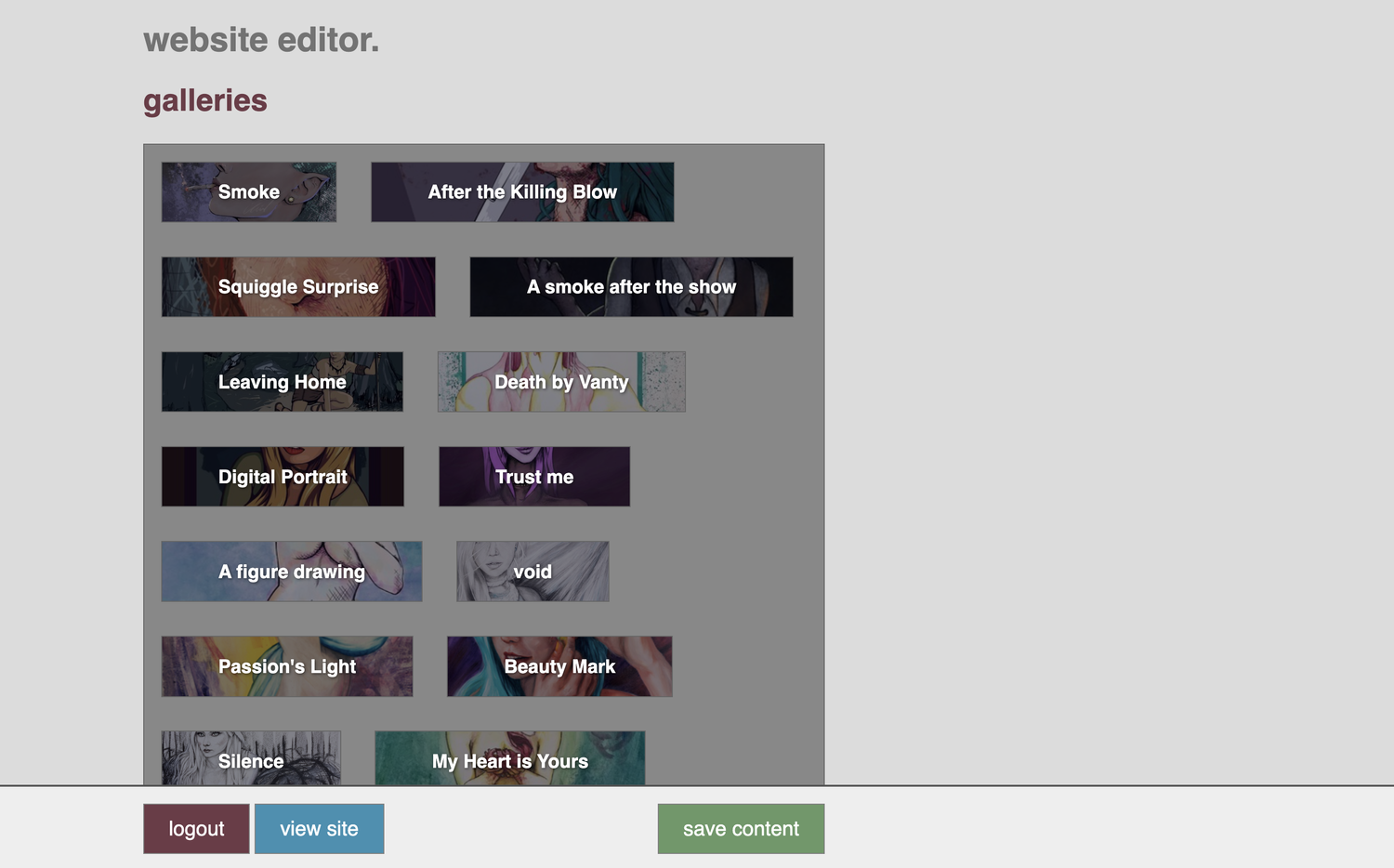Save content using the green button
1394x868 pixels.
coord(741,828)
